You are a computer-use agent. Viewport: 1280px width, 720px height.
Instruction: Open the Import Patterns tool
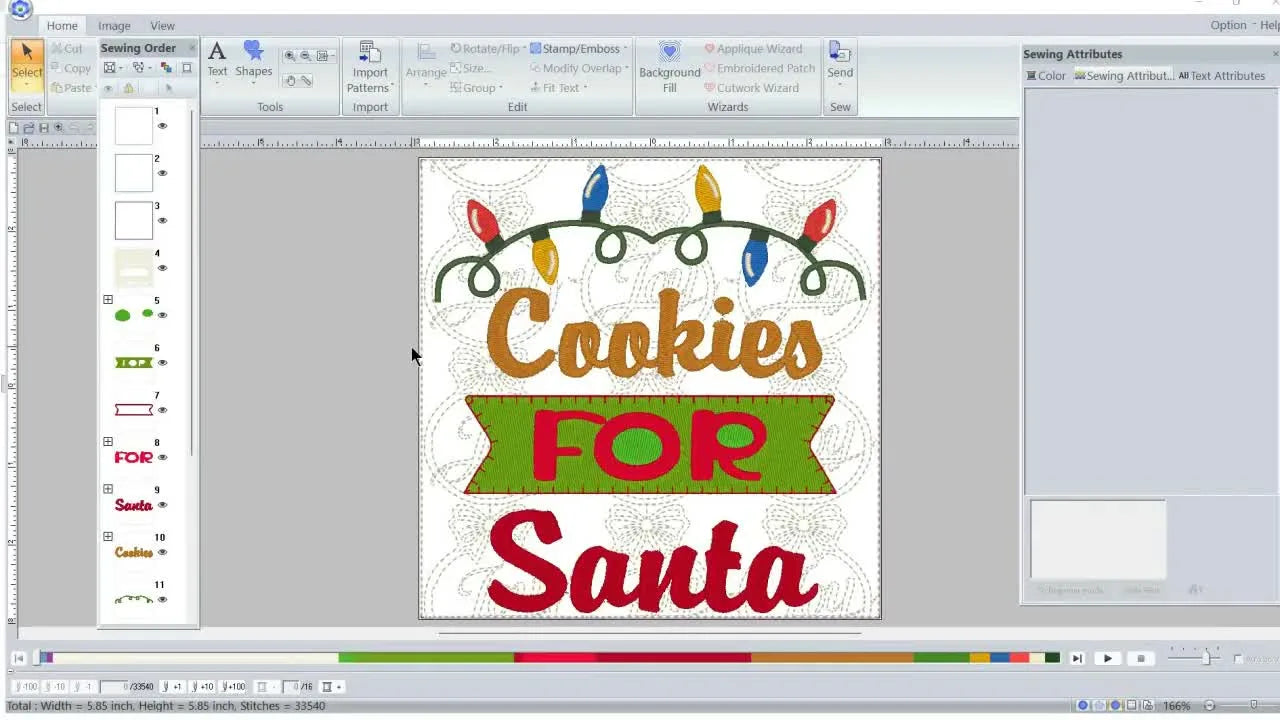370,68
